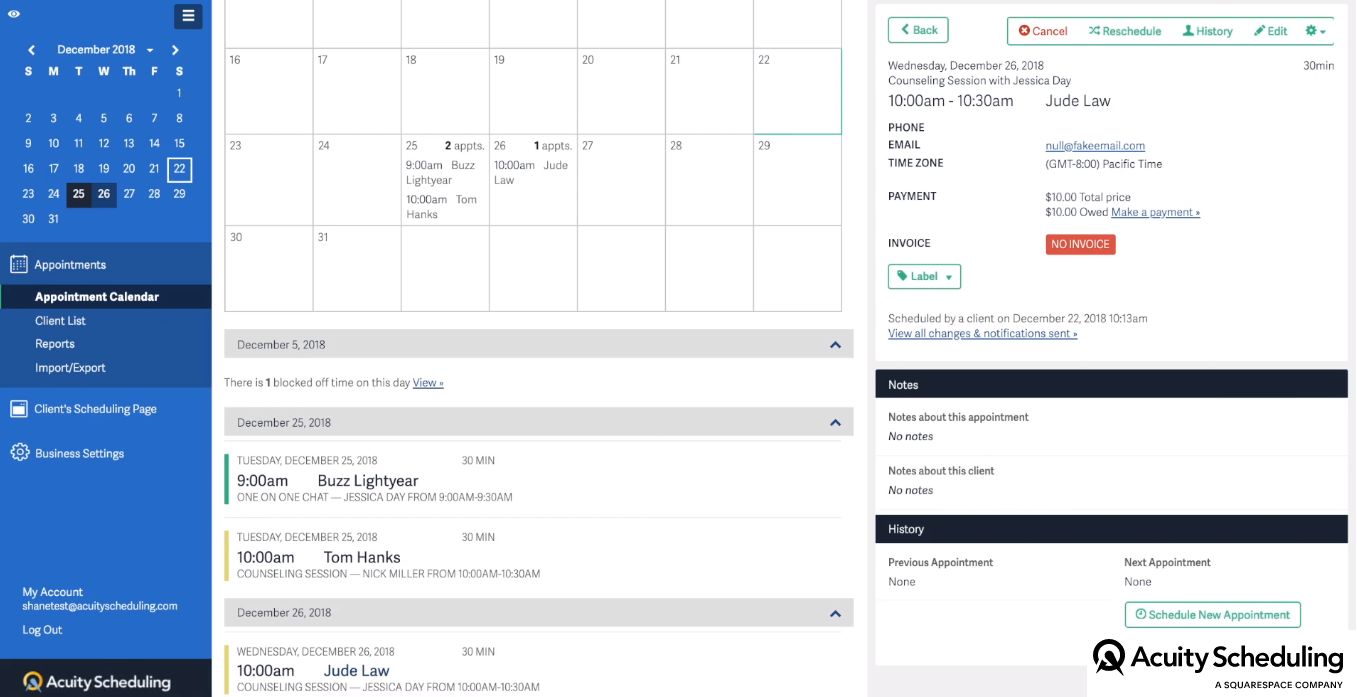Click Make a payment link

[1155, 213]
